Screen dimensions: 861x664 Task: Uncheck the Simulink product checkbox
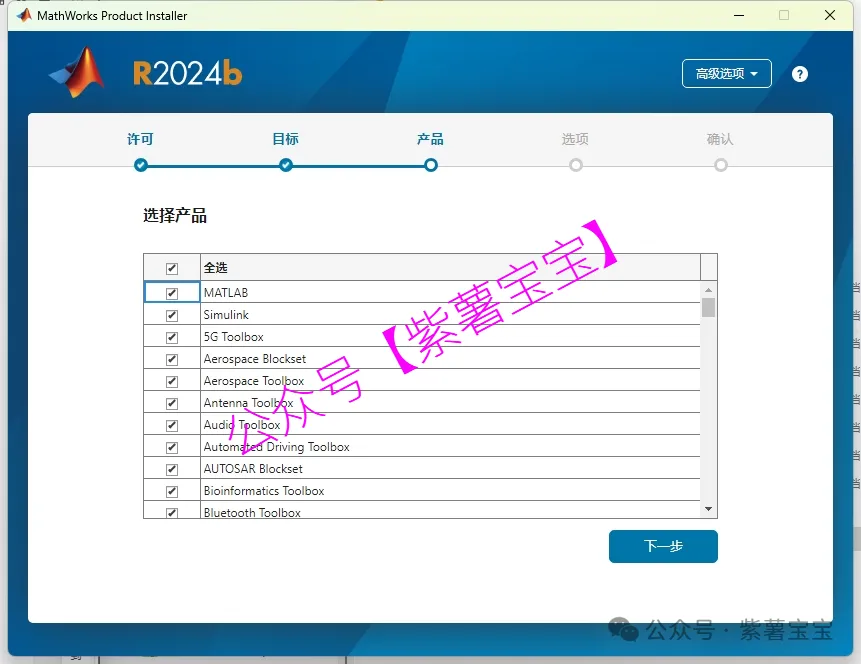(x=172, y=315)
